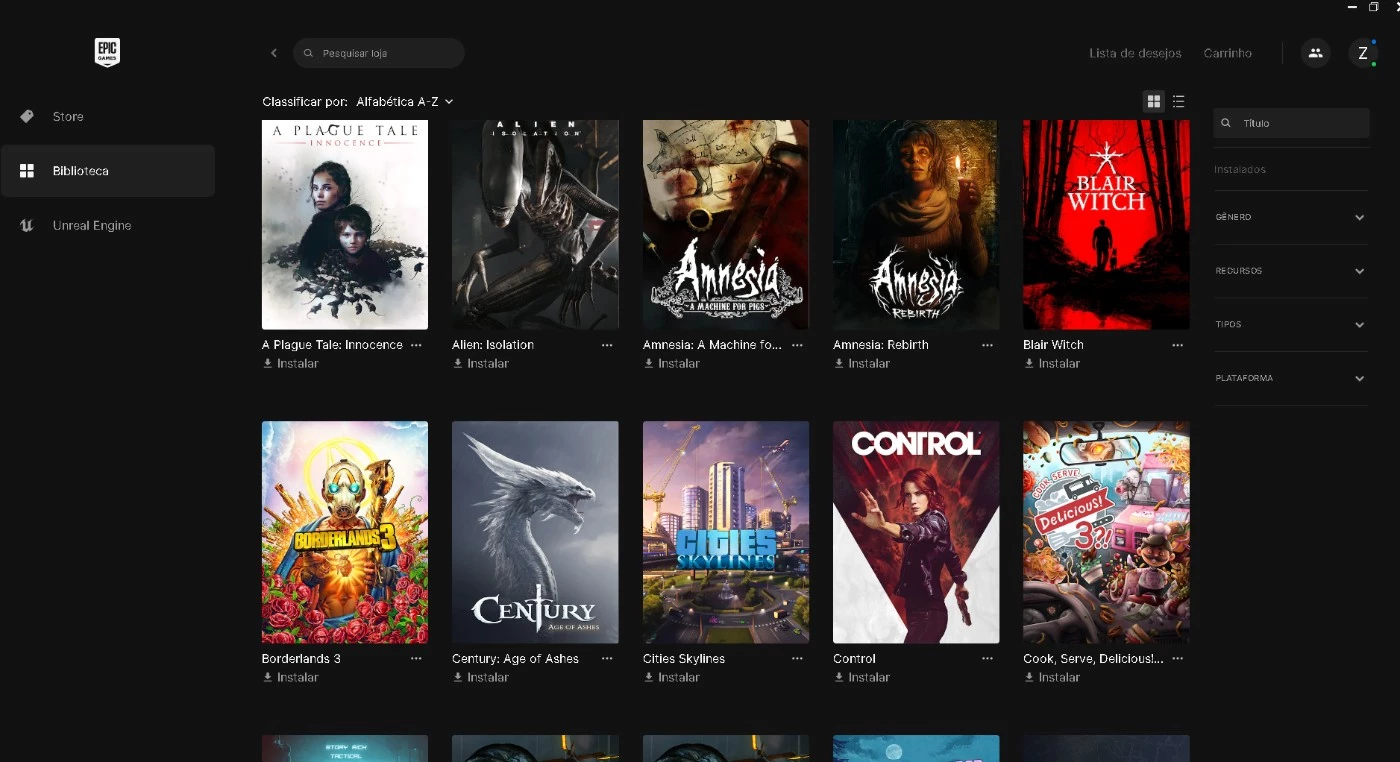1400x762 pixels.
Task: Open options for Borderlands 3
Action: click(416, 659)
